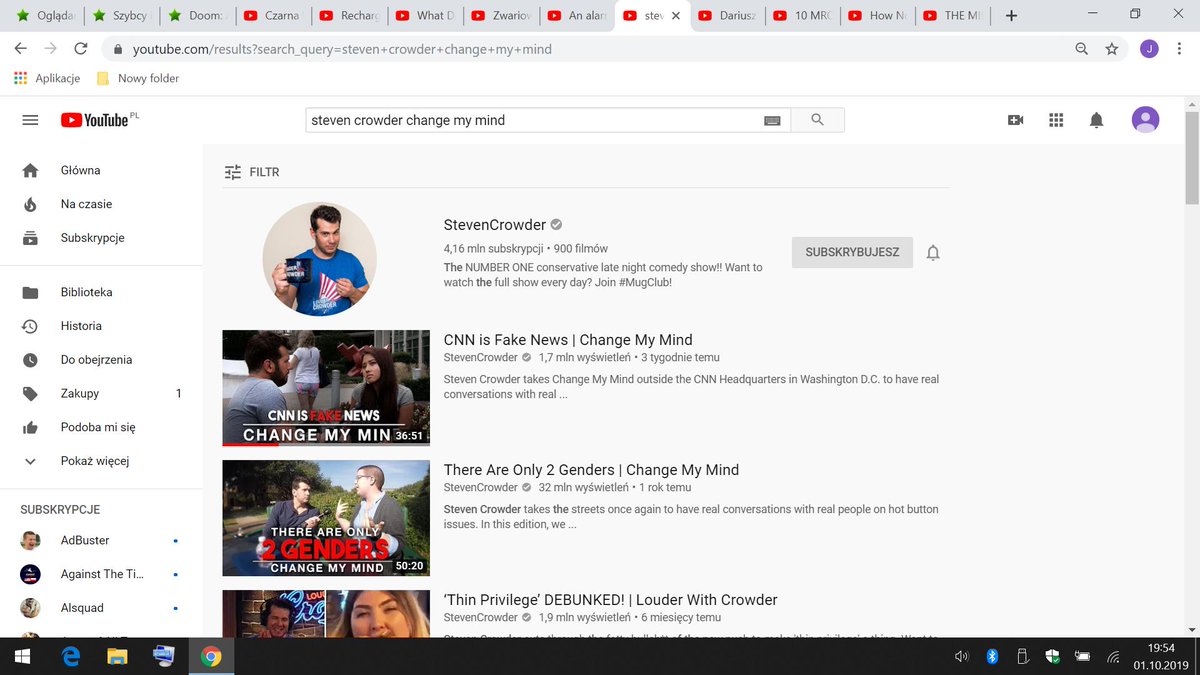Click the CNN is Fake News thumbnail
The image size is (1200, 675).
point(326,388)
